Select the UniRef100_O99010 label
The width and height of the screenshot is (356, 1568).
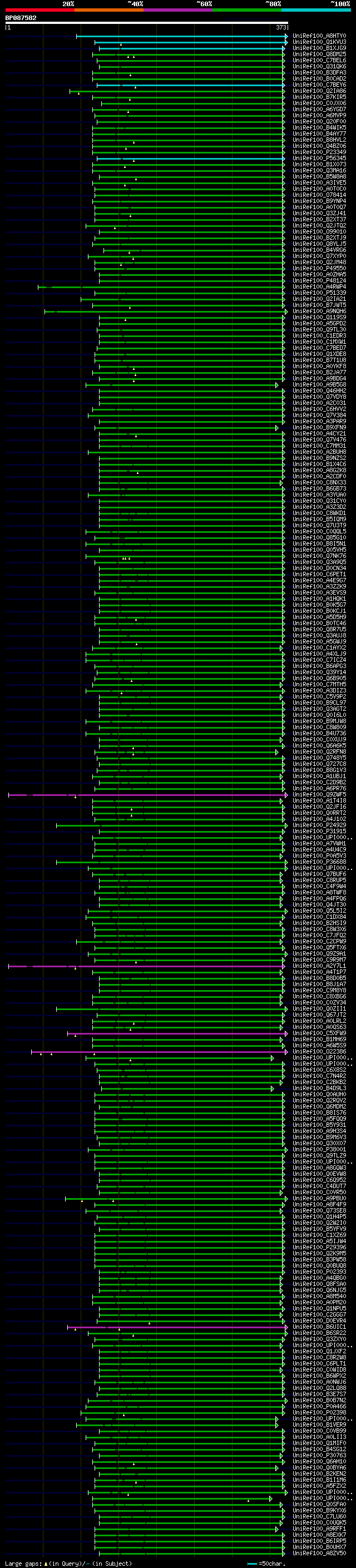319,232
